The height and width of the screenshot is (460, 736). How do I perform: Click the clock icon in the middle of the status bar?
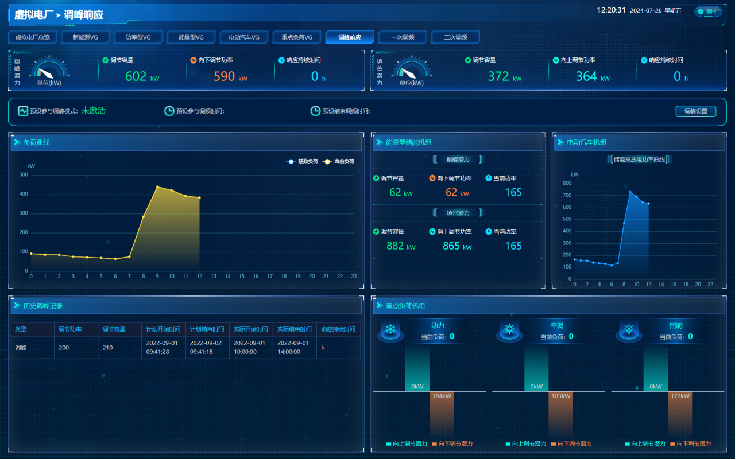[x=168, y=111]
